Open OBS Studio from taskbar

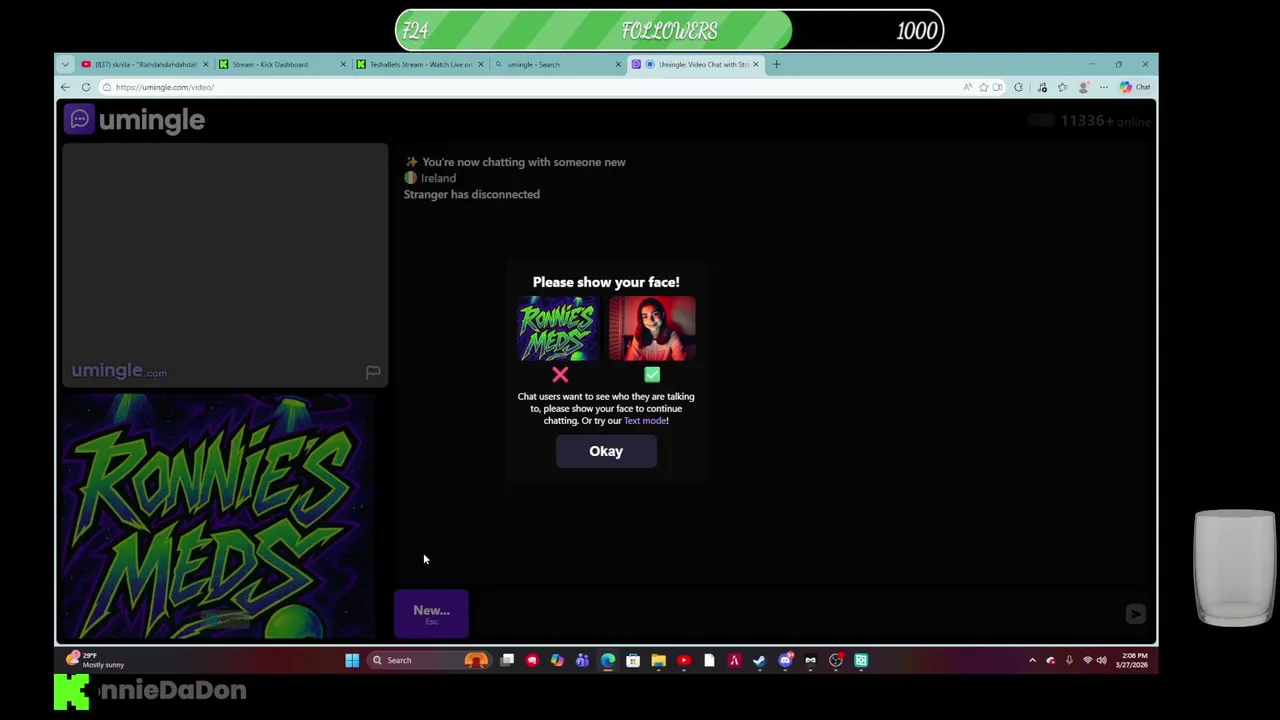click(x=835, y=660)
